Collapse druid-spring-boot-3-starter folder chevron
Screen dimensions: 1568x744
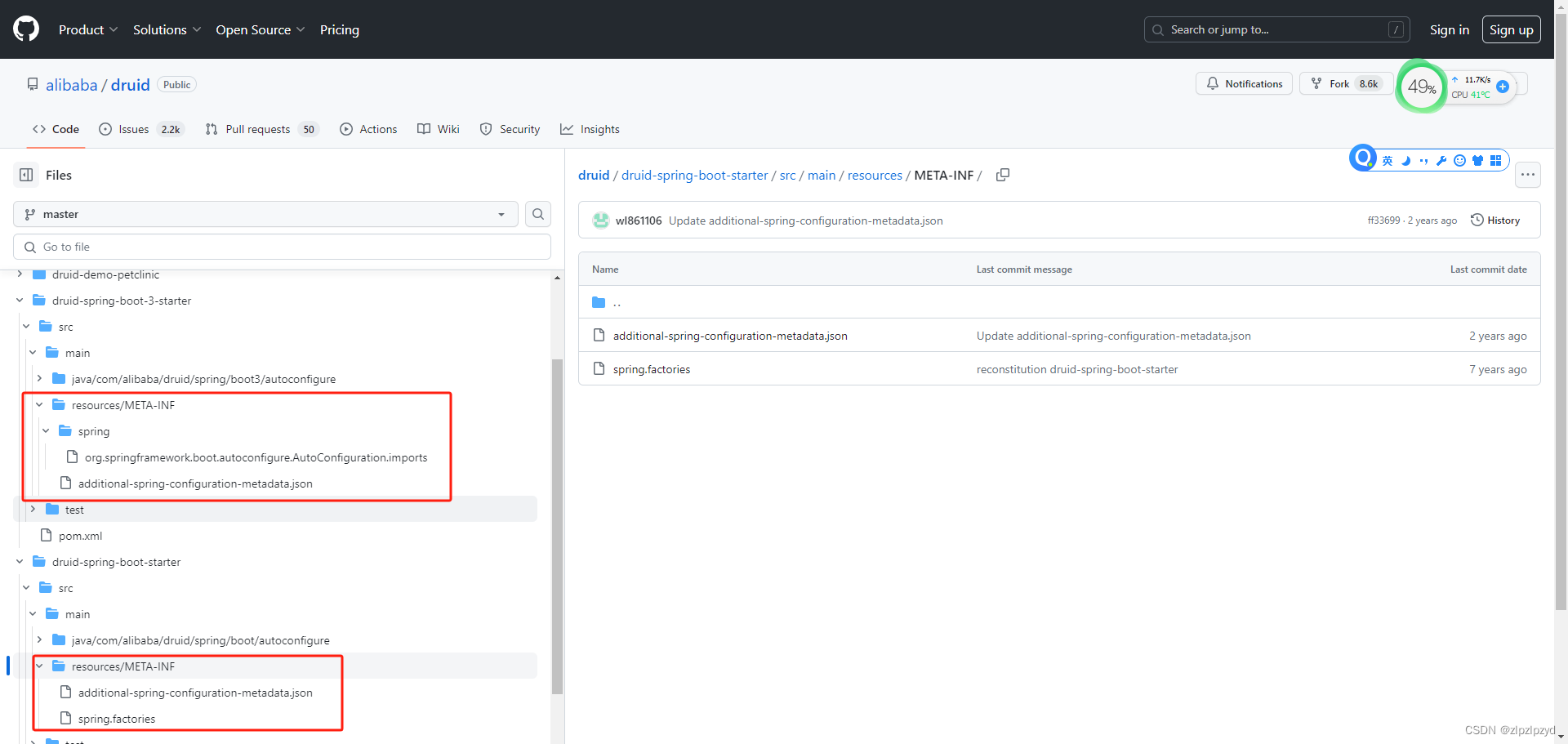coord(20,301)
